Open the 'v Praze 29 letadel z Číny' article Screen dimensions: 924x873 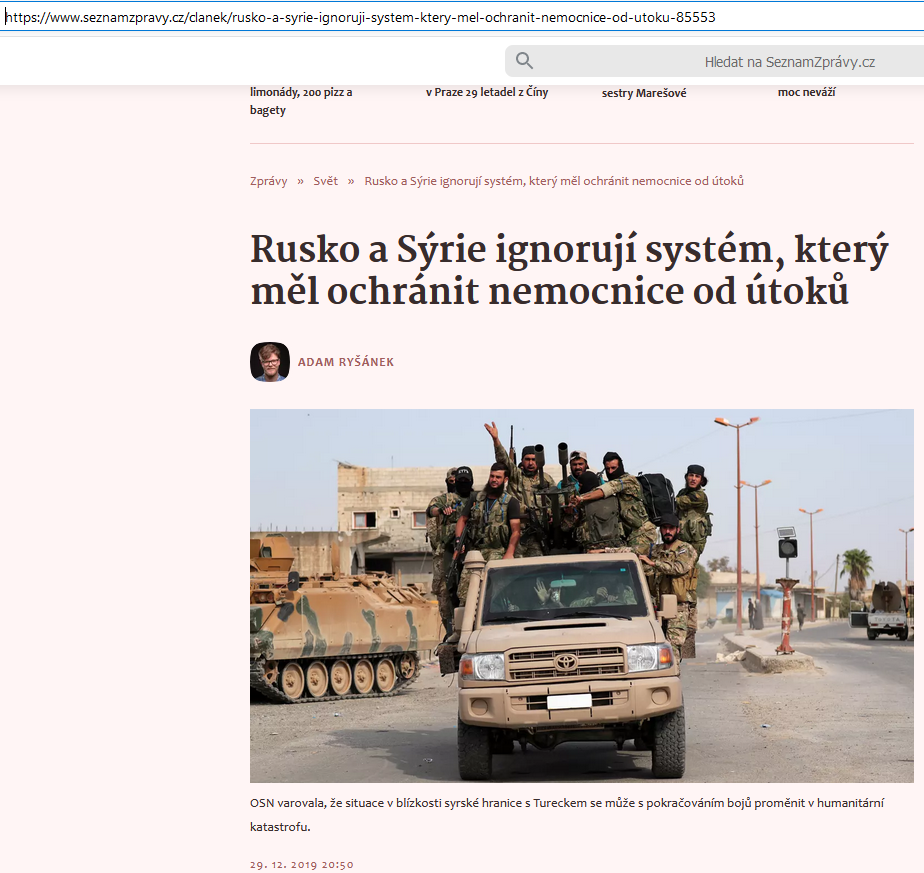[x=487, y=92]
